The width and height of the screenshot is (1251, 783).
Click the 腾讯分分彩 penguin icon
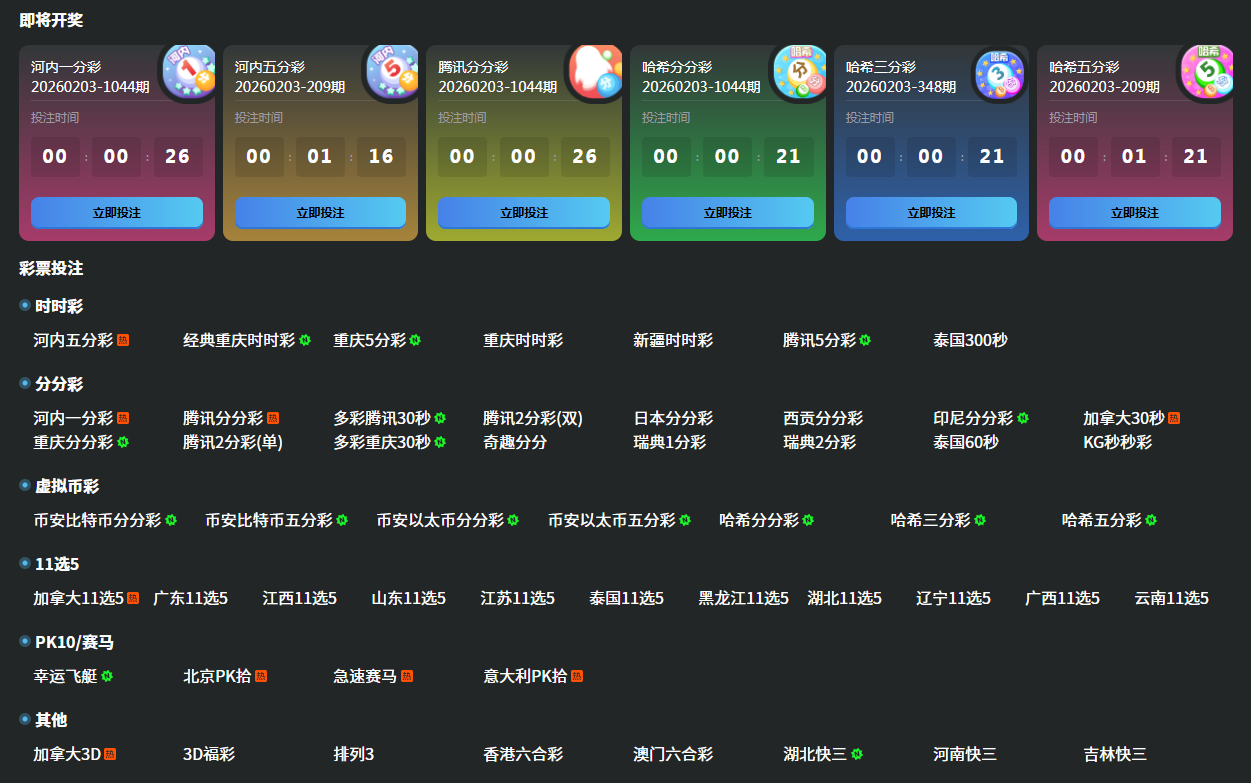coord(596,72)
